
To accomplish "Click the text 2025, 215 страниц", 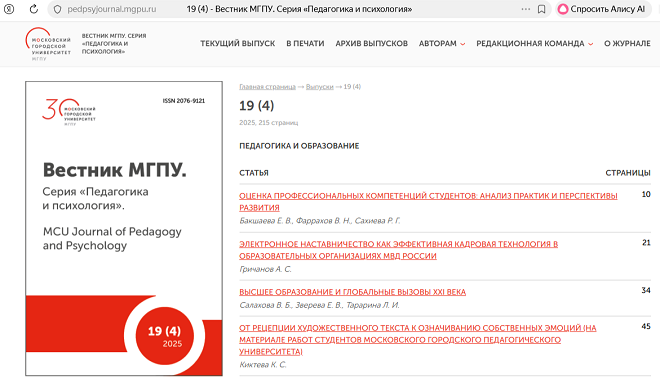I will [269, 123].
